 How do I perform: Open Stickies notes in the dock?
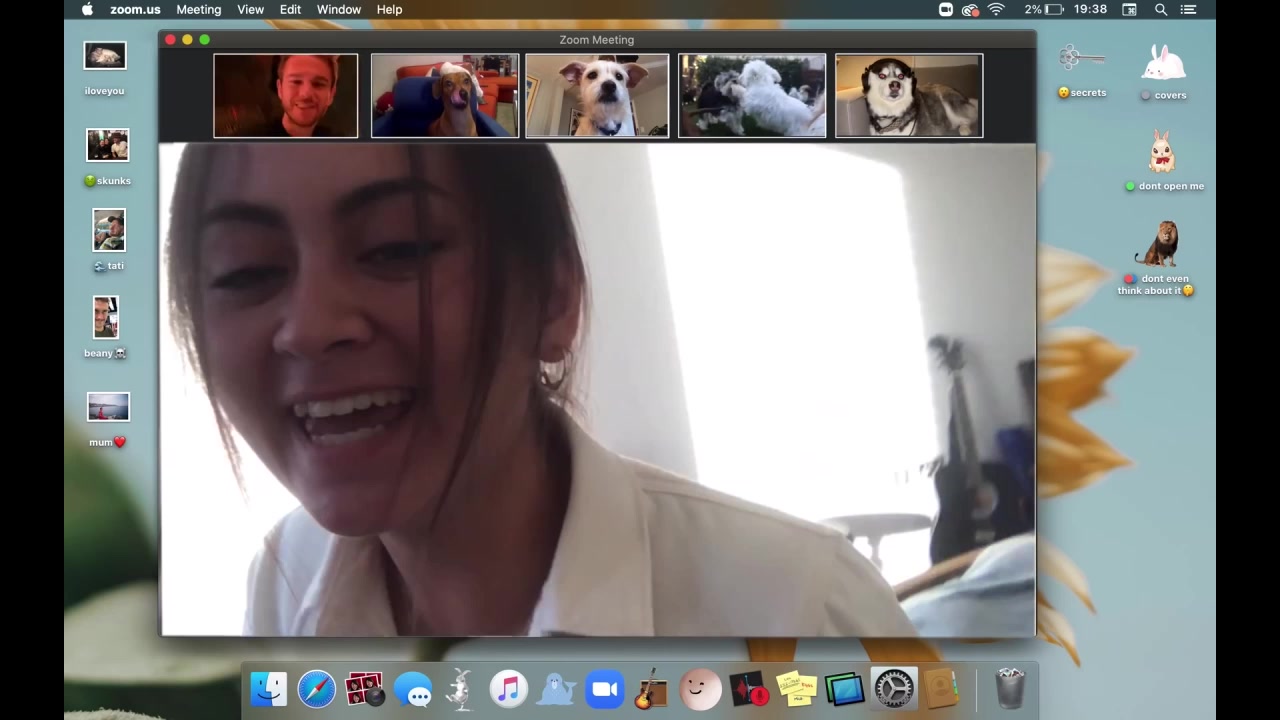pyautogui.click(x=797, y=689)
